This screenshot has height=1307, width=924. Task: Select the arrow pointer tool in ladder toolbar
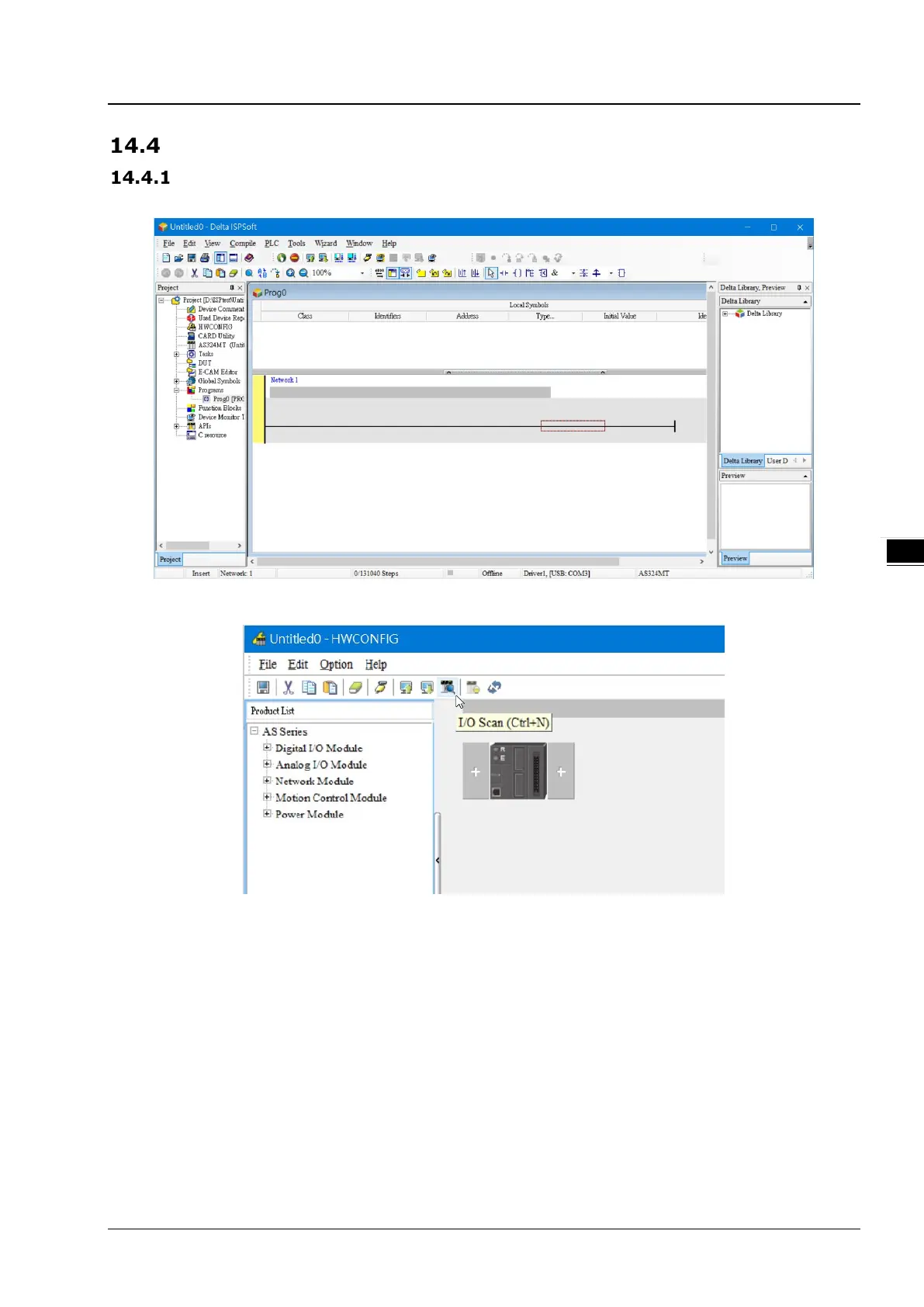490,273
